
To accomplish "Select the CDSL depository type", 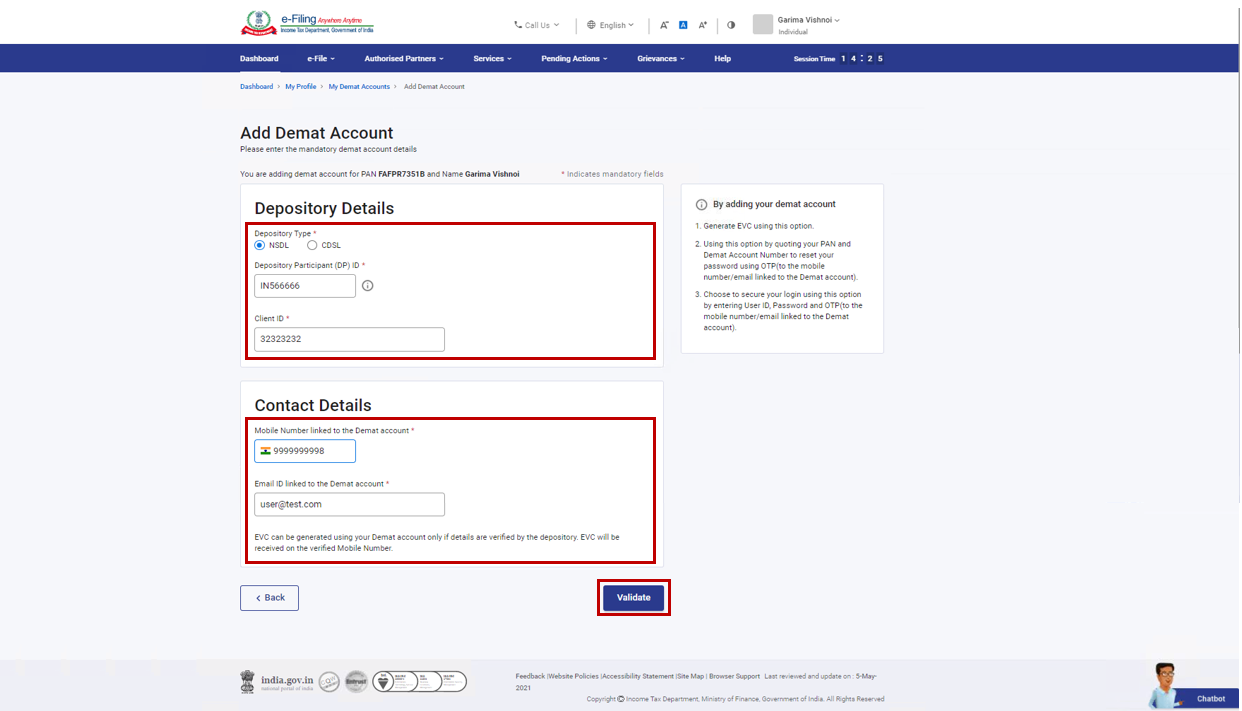I will point(313,245).
